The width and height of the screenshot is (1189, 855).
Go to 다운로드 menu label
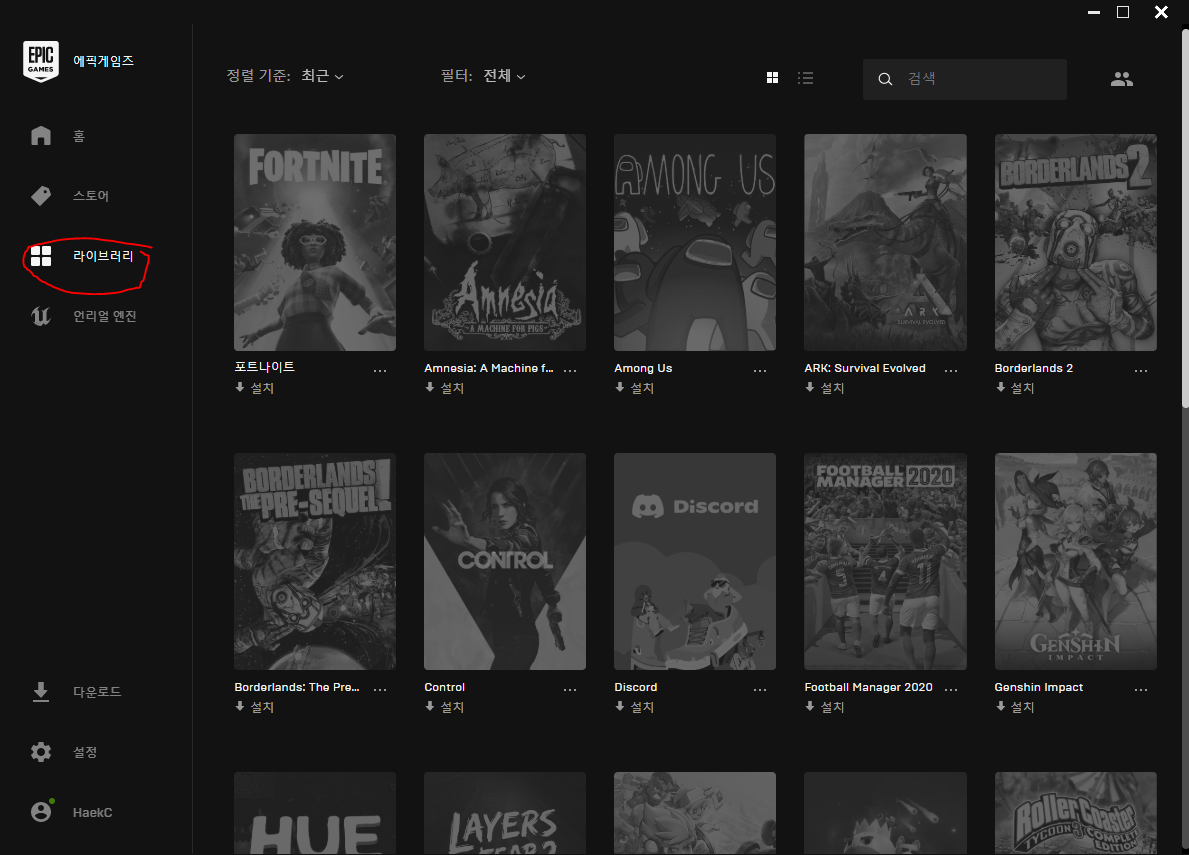[97, 691]
